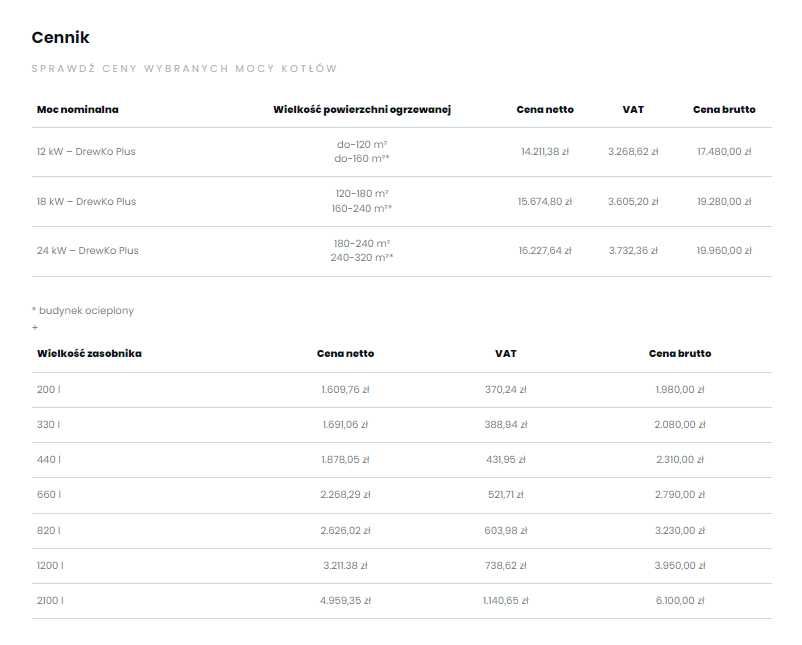The image size is (802, 645).
Task: Click the Cennik page heading
Action: click(x=61, y=38)
